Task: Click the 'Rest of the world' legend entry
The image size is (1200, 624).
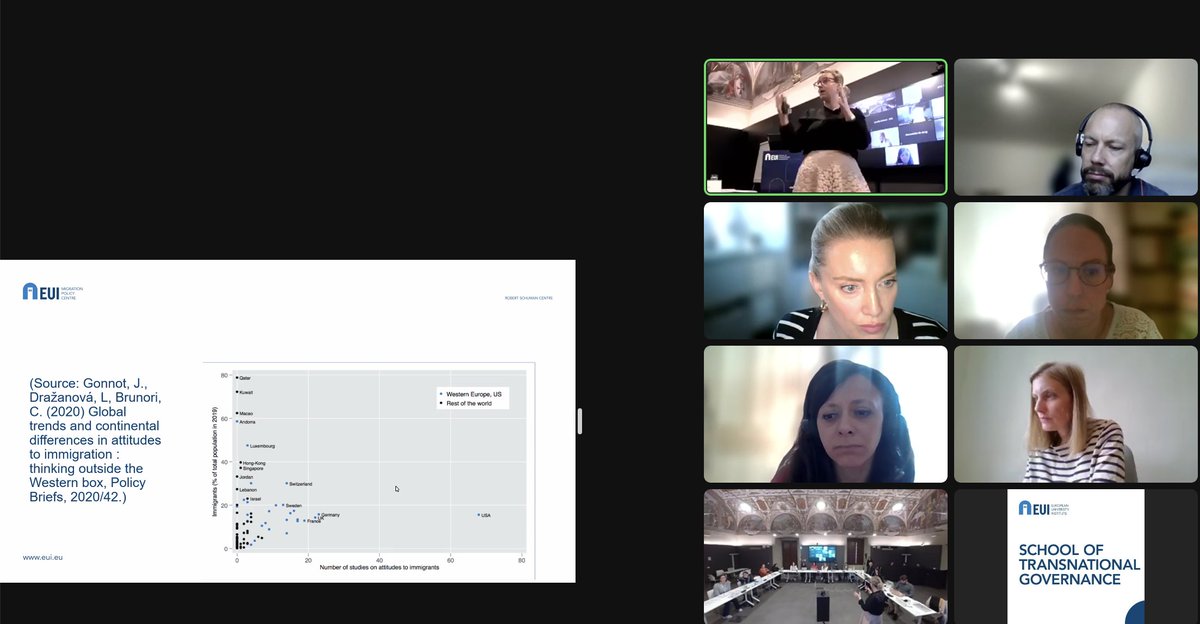Action: click(469, 404)
